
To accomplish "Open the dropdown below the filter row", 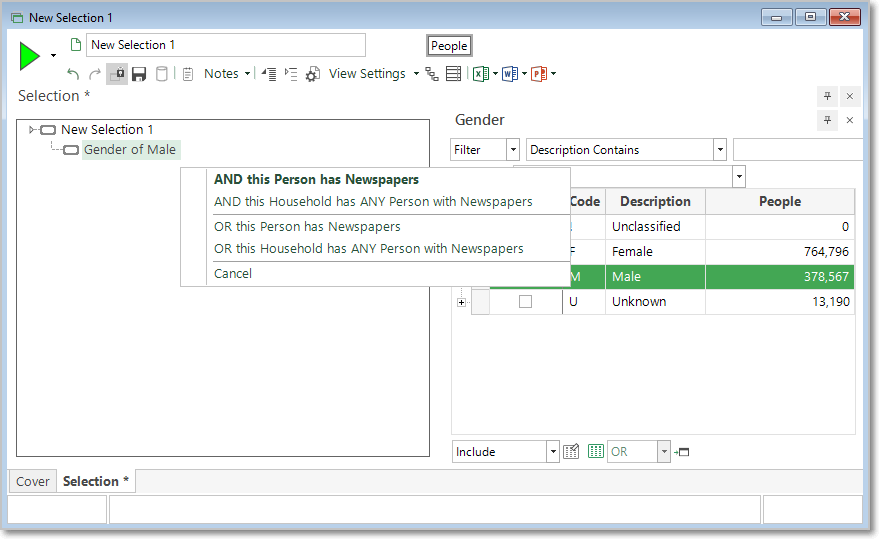I will (x=739, y=177).
